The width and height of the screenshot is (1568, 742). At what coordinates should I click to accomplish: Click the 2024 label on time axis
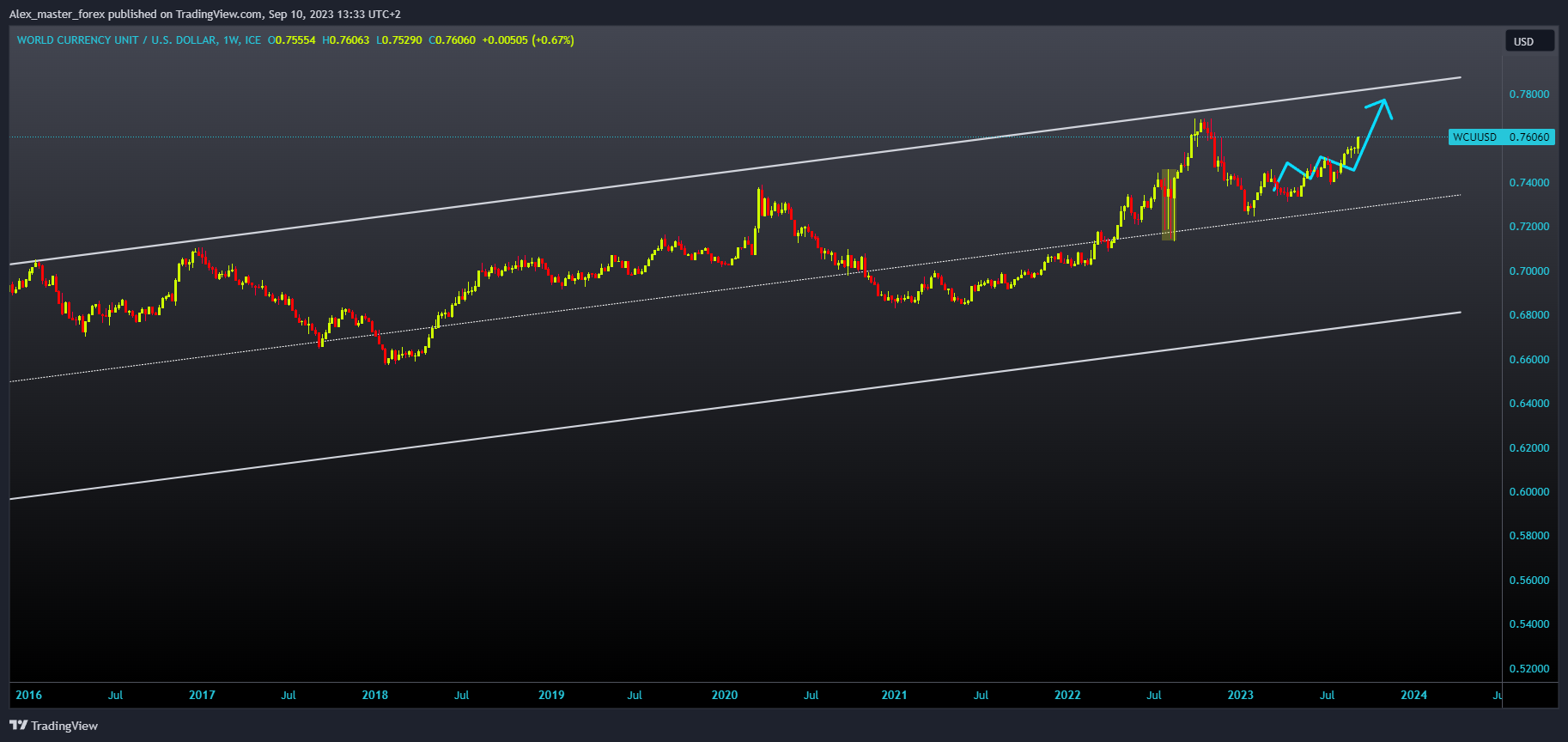pyautogui.click(x=1413, y=695)
